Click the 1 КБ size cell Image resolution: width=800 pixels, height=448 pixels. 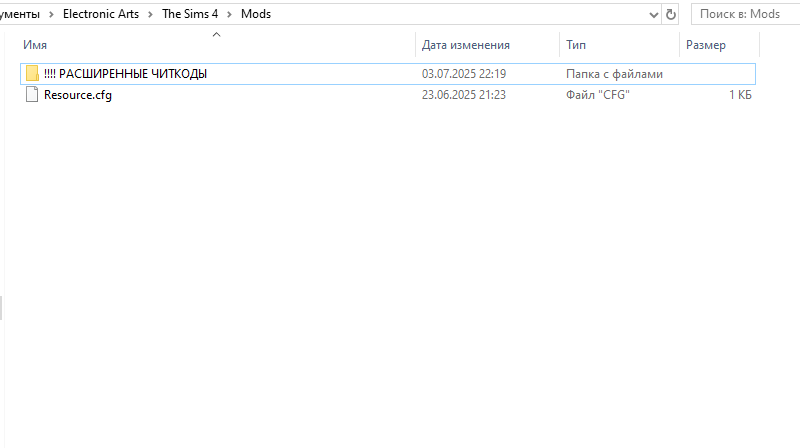(x=740, y=95)
